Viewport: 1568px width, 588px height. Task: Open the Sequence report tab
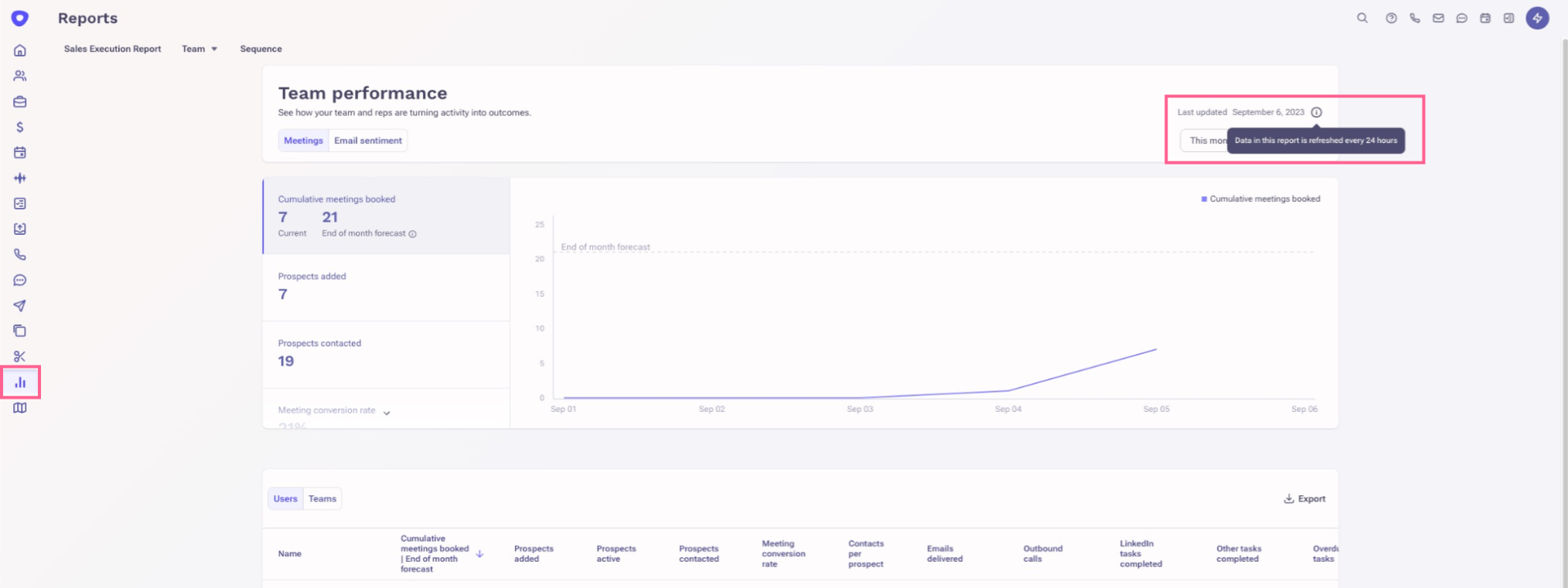tap(261, 49)
